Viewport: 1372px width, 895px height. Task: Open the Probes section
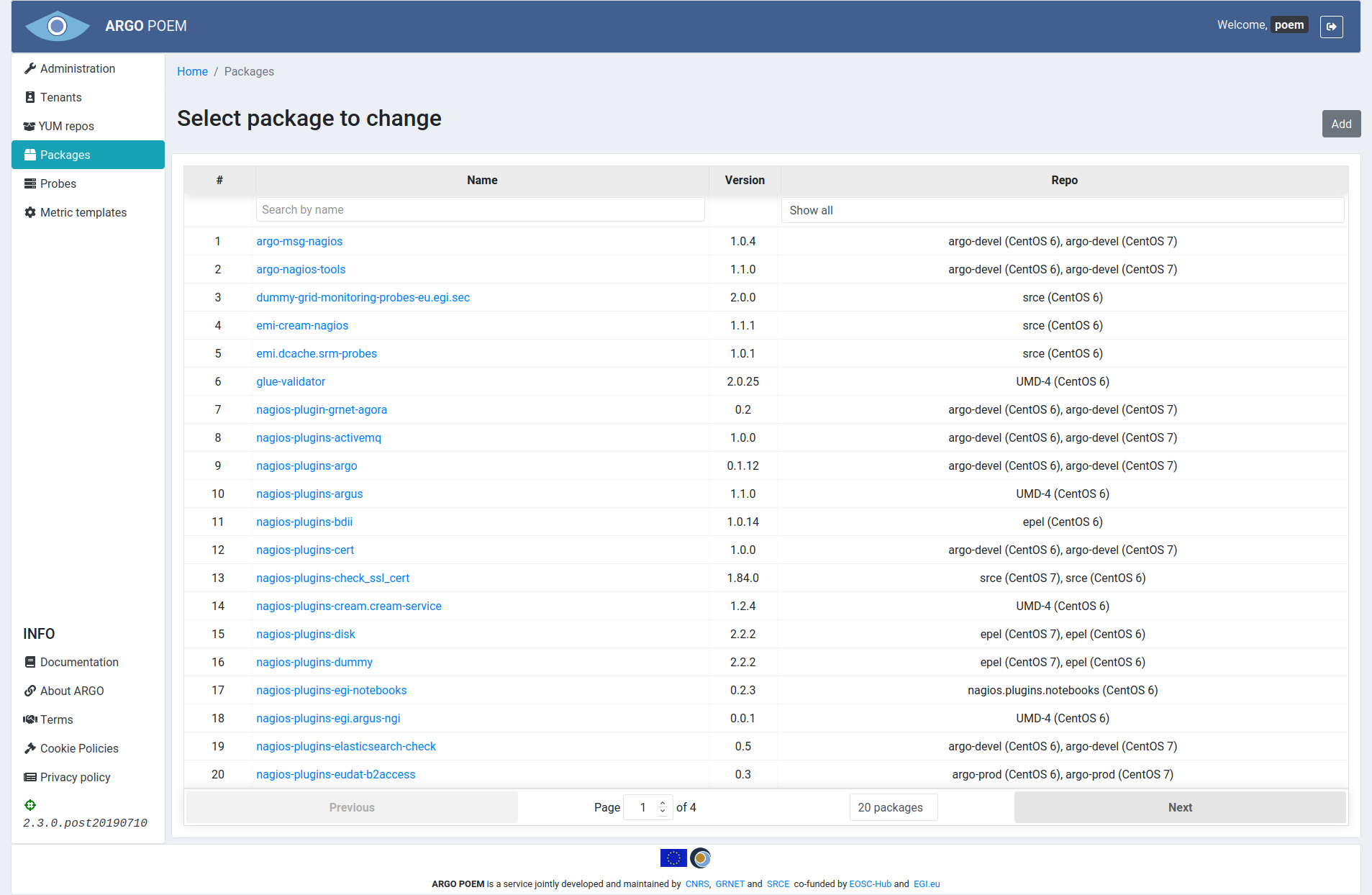(x=88, y=183)
